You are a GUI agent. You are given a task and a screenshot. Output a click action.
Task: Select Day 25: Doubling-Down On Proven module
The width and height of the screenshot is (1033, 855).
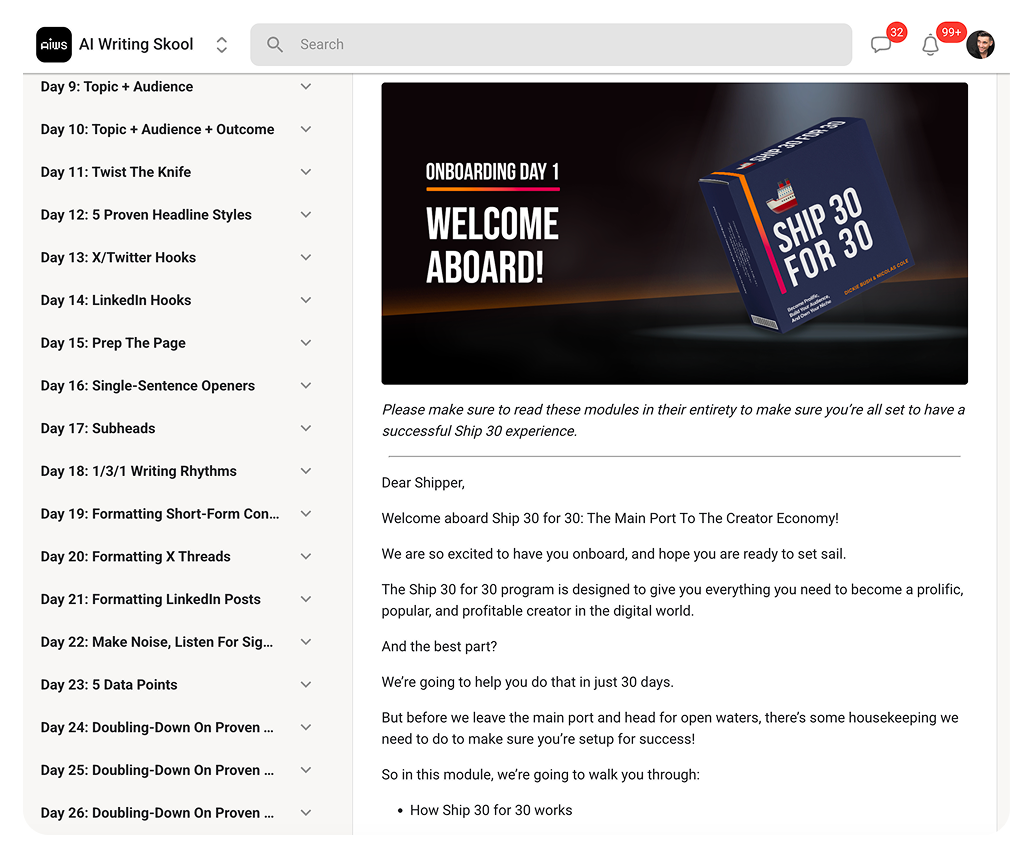[x=157, y=770]
